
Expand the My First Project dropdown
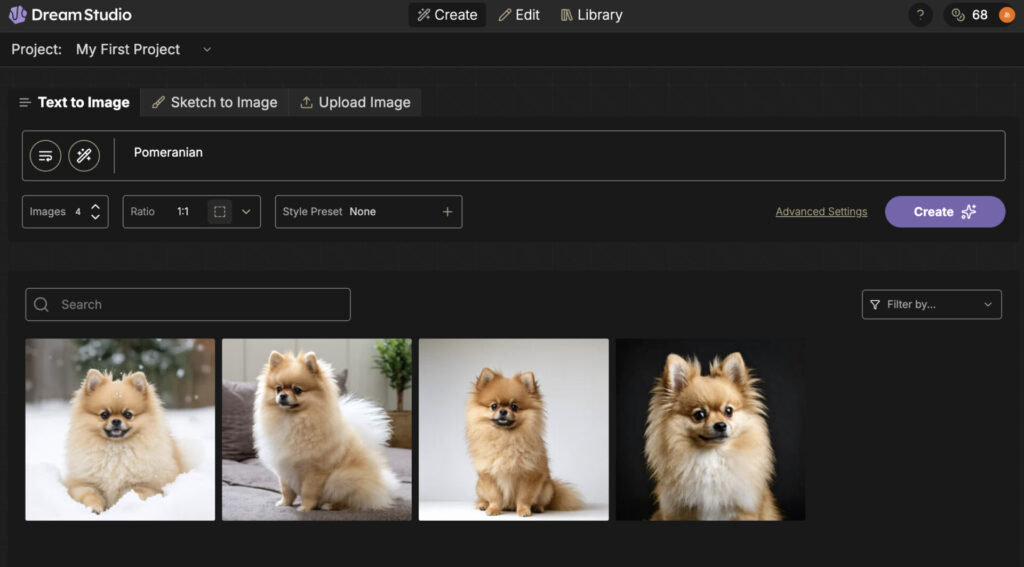tap(207, 50)
